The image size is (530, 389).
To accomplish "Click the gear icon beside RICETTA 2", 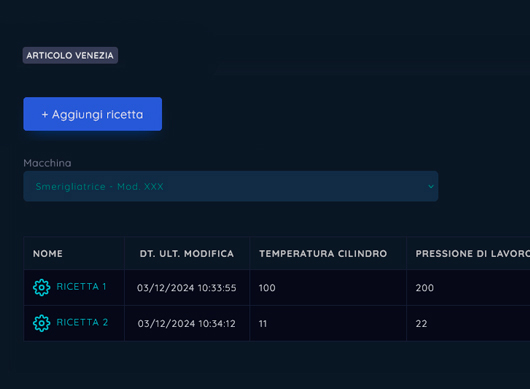I will point(42,323).
